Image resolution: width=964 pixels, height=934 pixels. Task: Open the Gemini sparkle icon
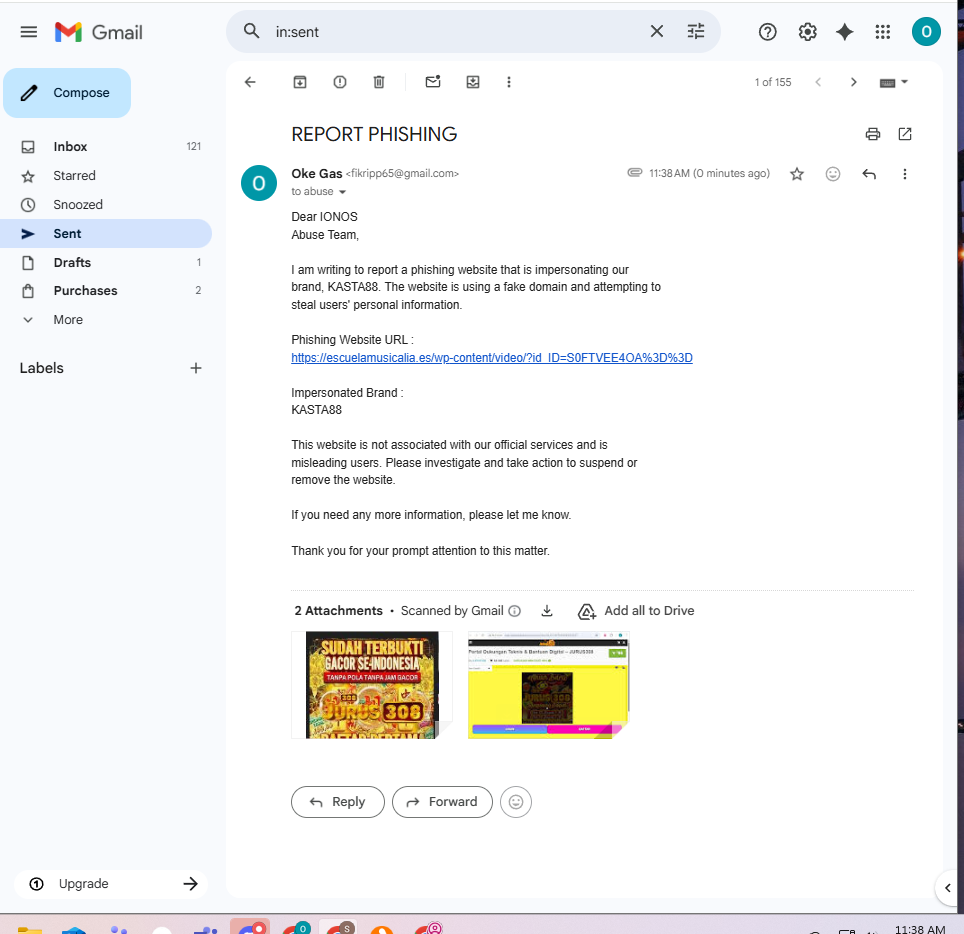(x=845, y=32)
